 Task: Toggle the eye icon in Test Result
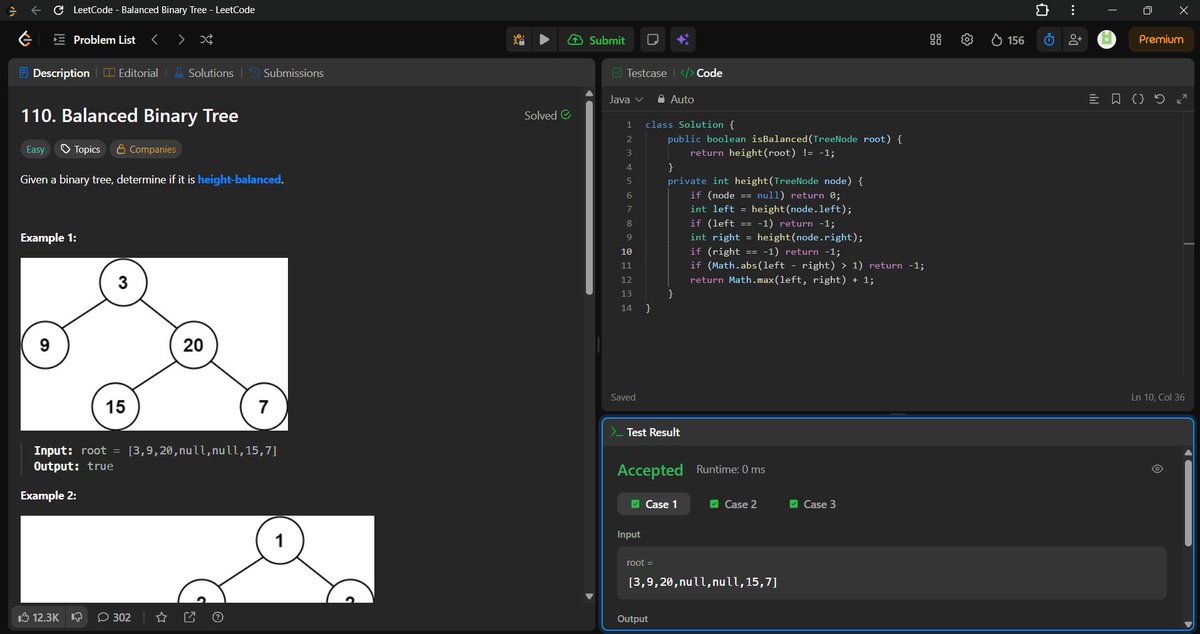click(x=1157, y=469)
